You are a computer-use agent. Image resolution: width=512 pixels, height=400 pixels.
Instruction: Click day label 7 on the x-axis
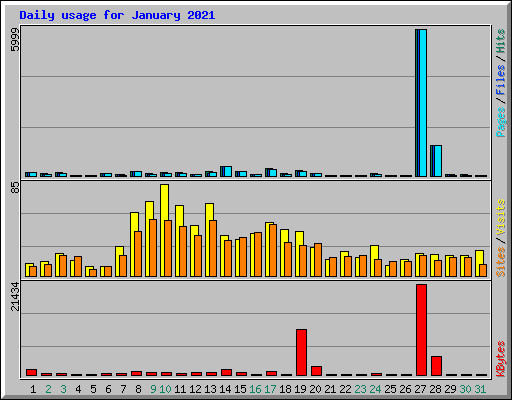(123, 389)
